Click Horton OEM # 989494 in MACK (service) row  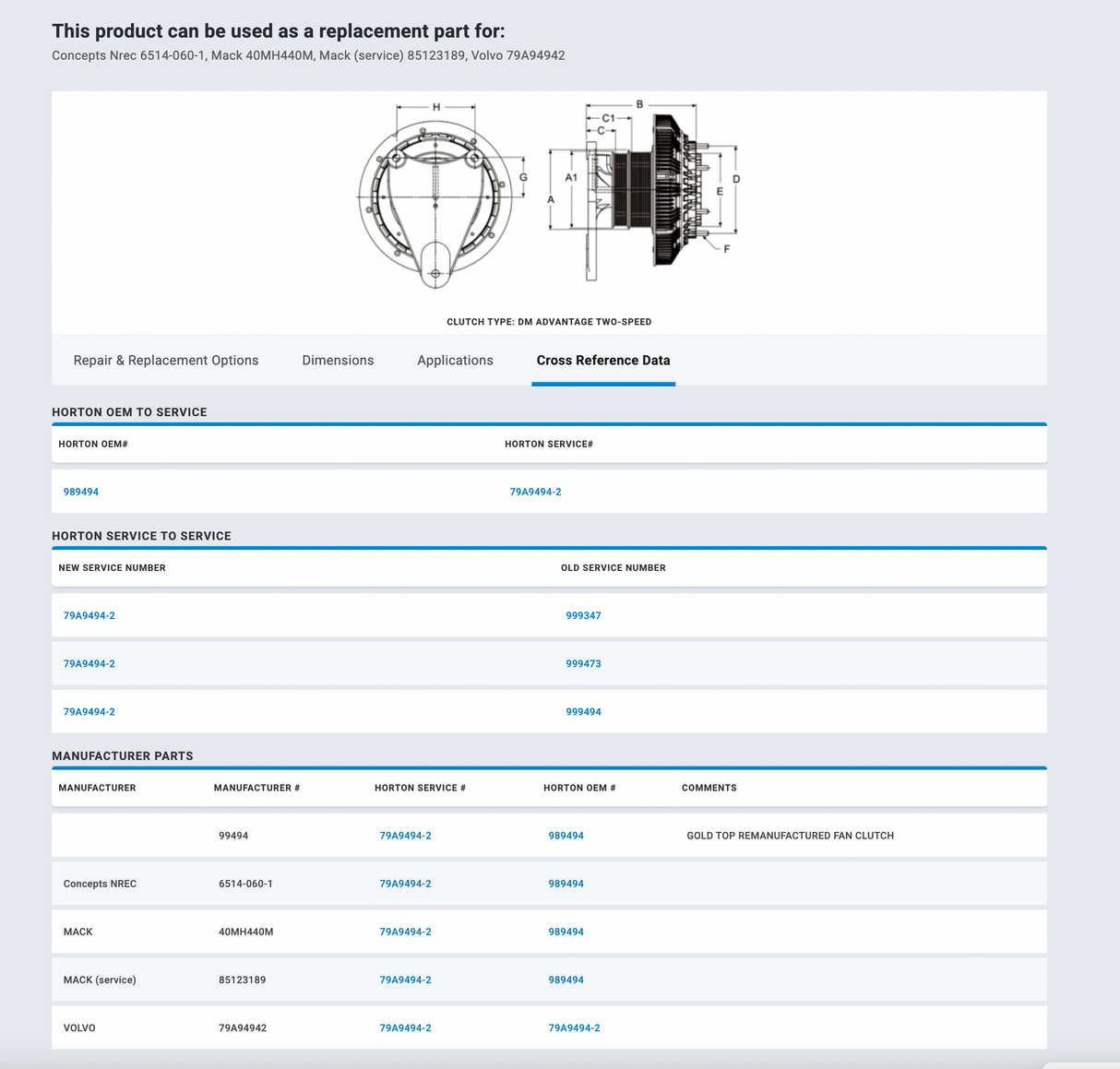pos(566,980)
